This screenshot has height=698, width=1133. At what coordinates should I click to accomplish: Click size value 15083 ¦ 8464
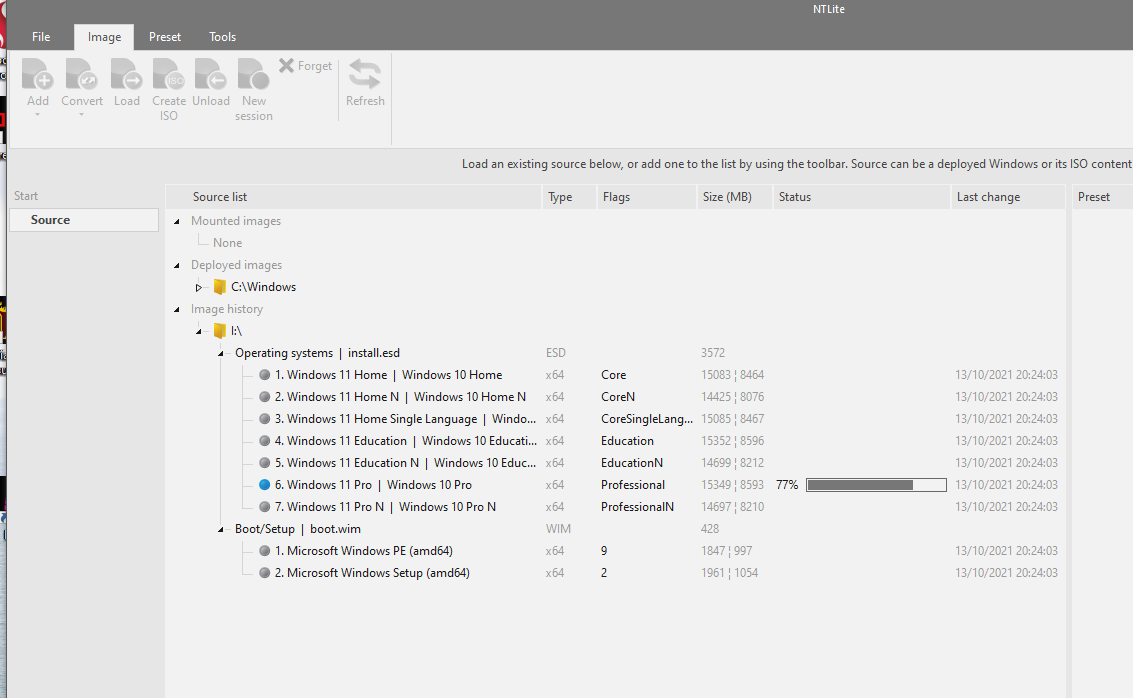click(733, 375)
